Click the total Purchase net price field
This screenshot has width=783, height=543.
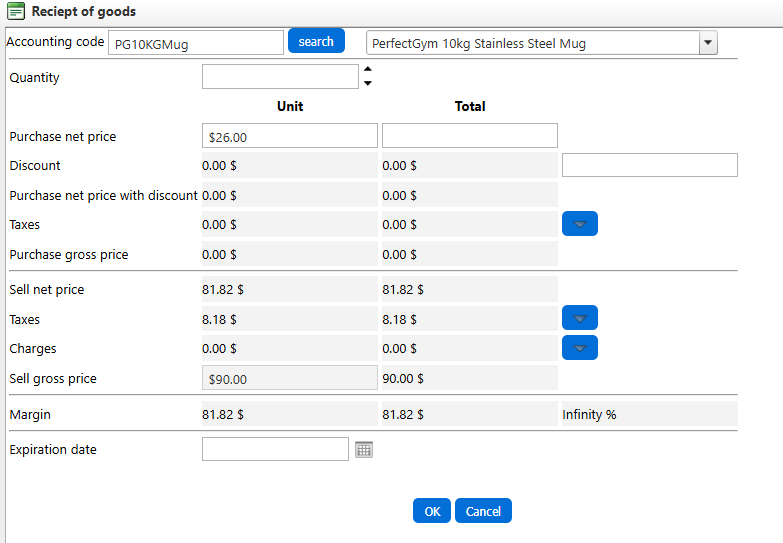point(469,136)
